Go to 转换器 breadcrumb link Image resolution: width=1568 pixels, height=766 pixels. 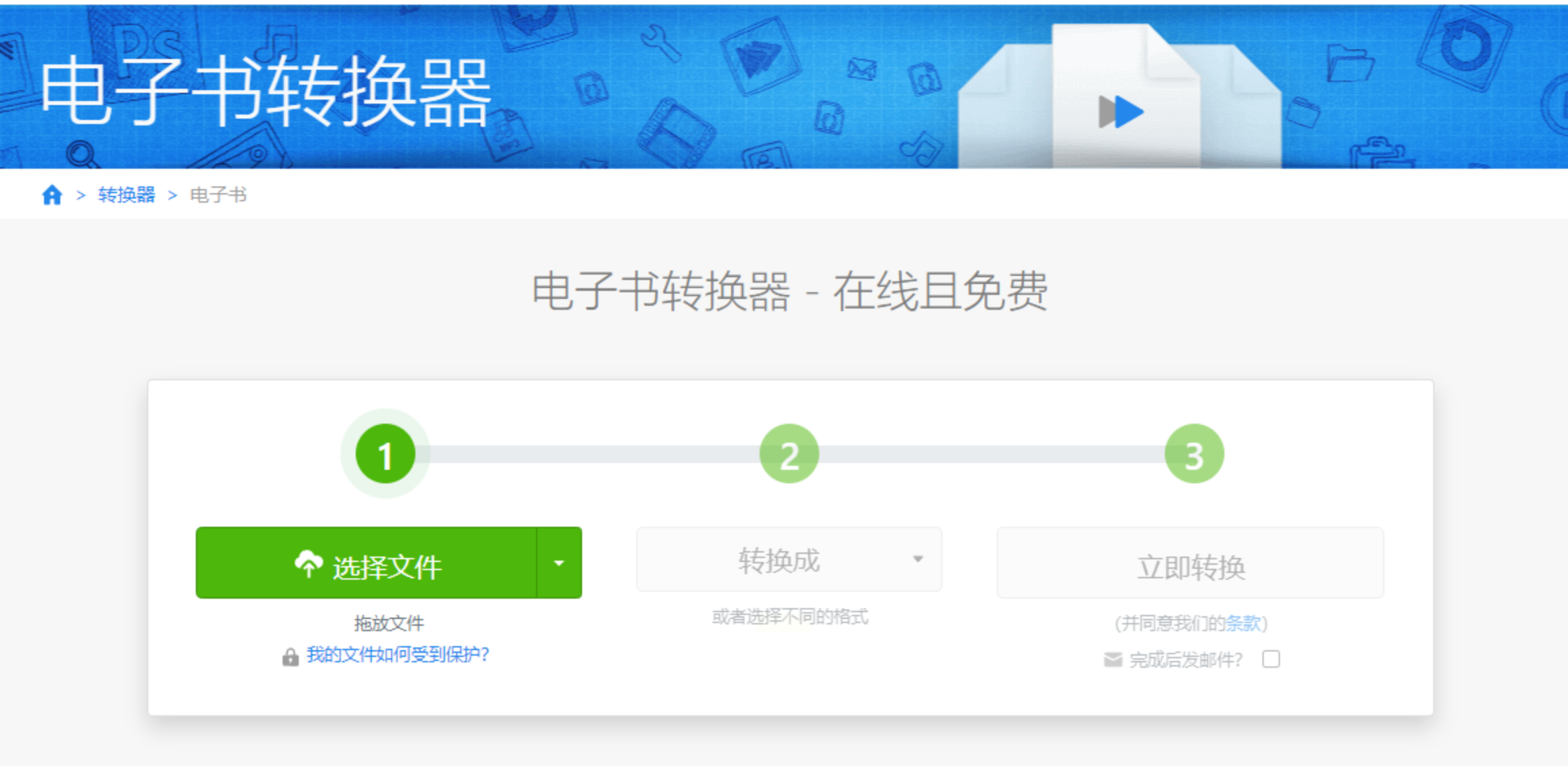click(x=127, y=195)
